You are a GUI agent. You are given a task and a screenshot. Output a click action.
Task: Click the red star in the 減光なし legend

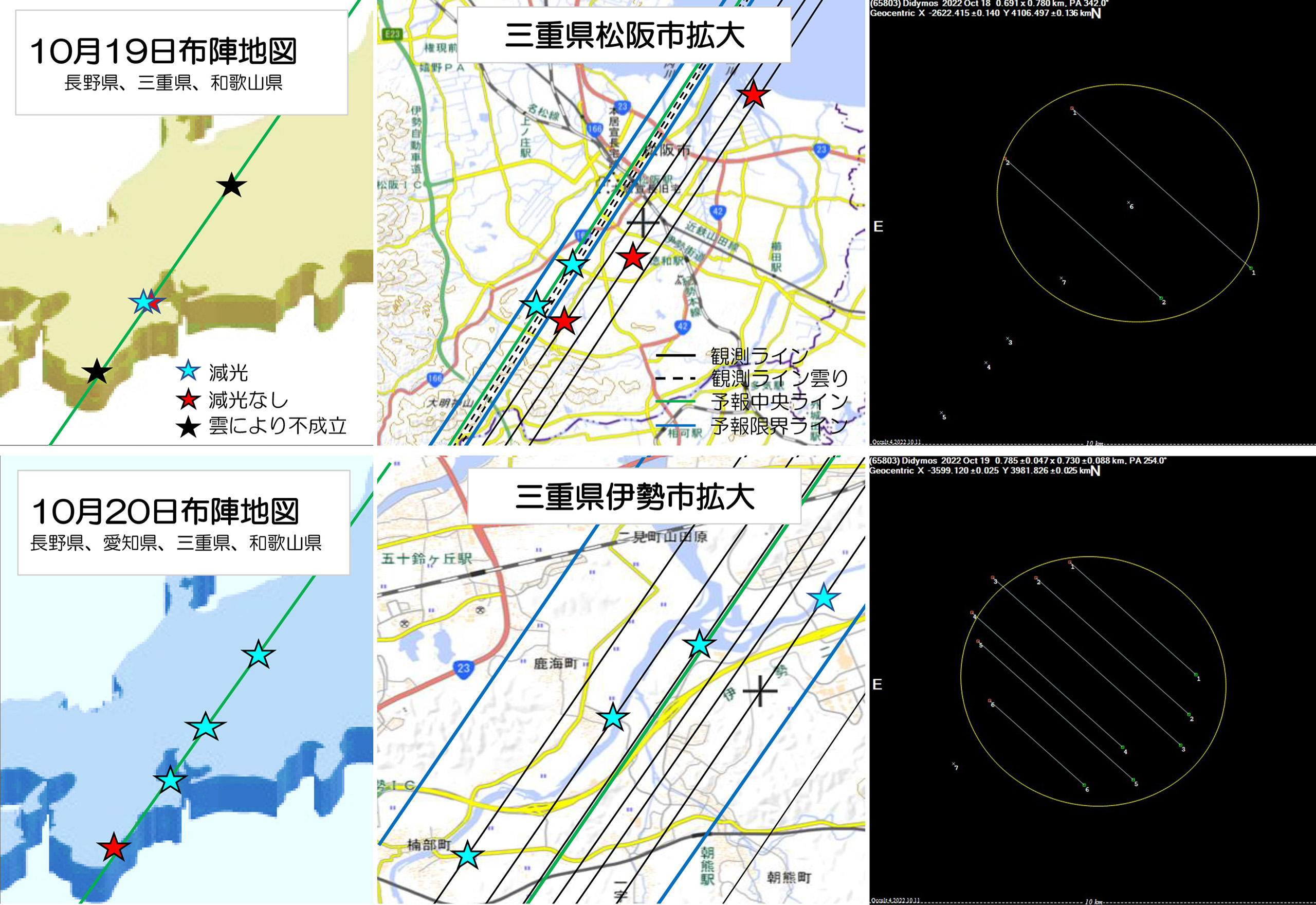[x=188, y=400]
